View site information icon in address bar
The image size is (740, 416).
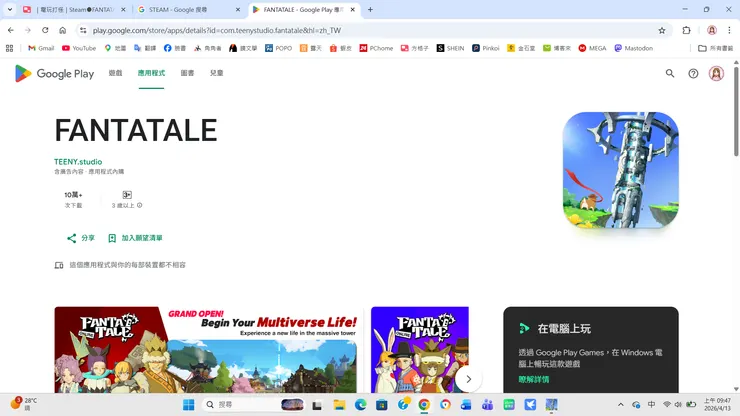83,30
